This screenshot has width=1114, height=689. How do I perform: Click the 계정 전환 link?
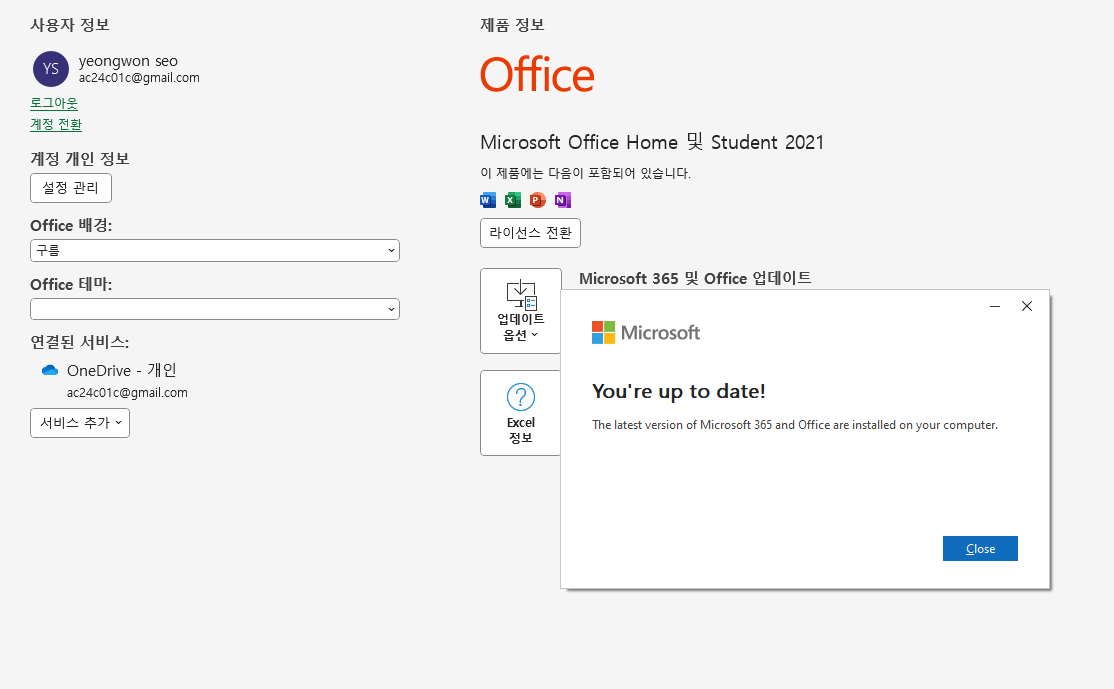(x=56, y=124)
